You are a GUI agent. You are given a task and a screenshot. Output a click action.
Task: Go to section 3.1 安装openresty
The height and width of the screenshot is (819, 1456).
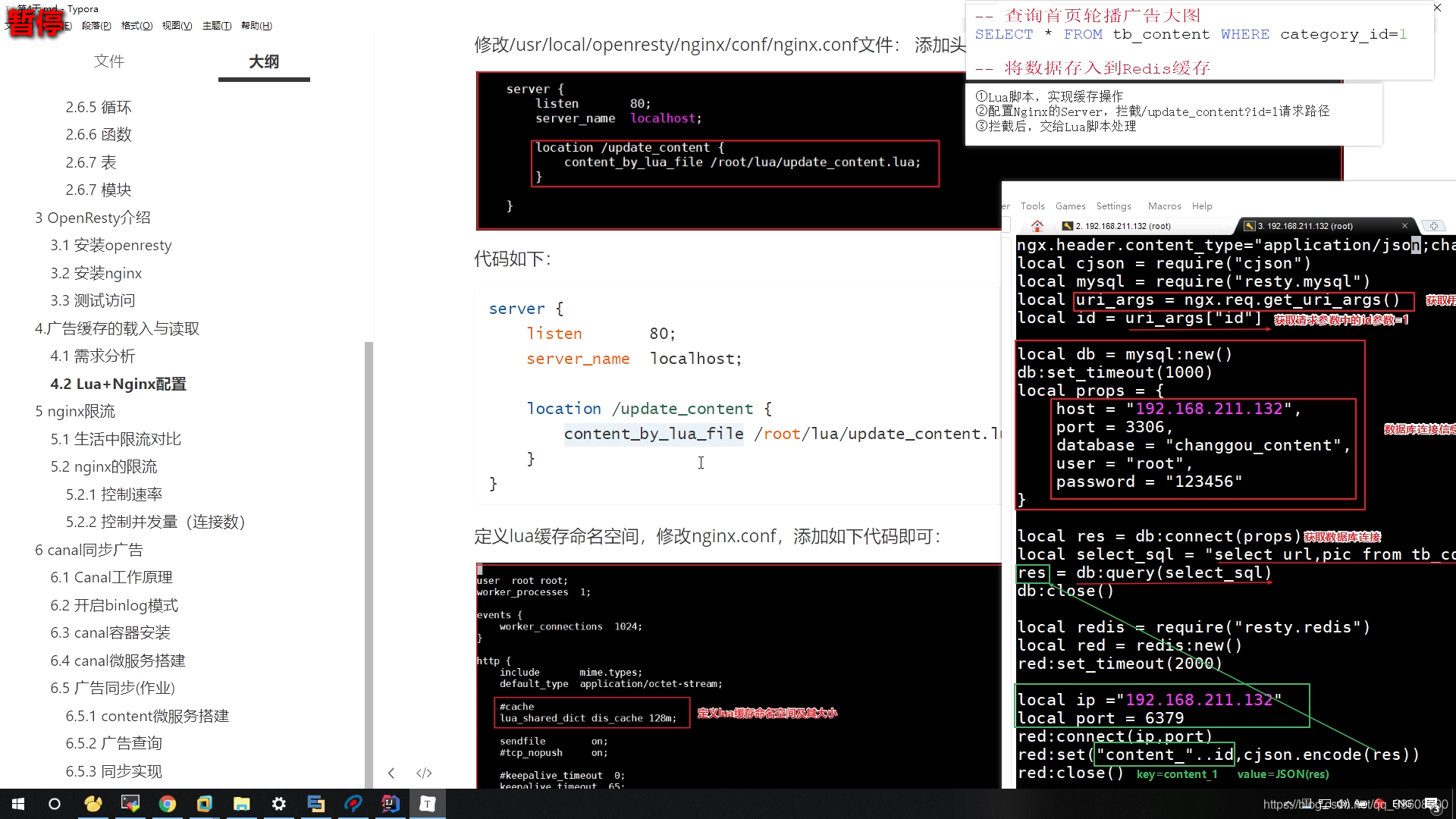click(111, 245)
